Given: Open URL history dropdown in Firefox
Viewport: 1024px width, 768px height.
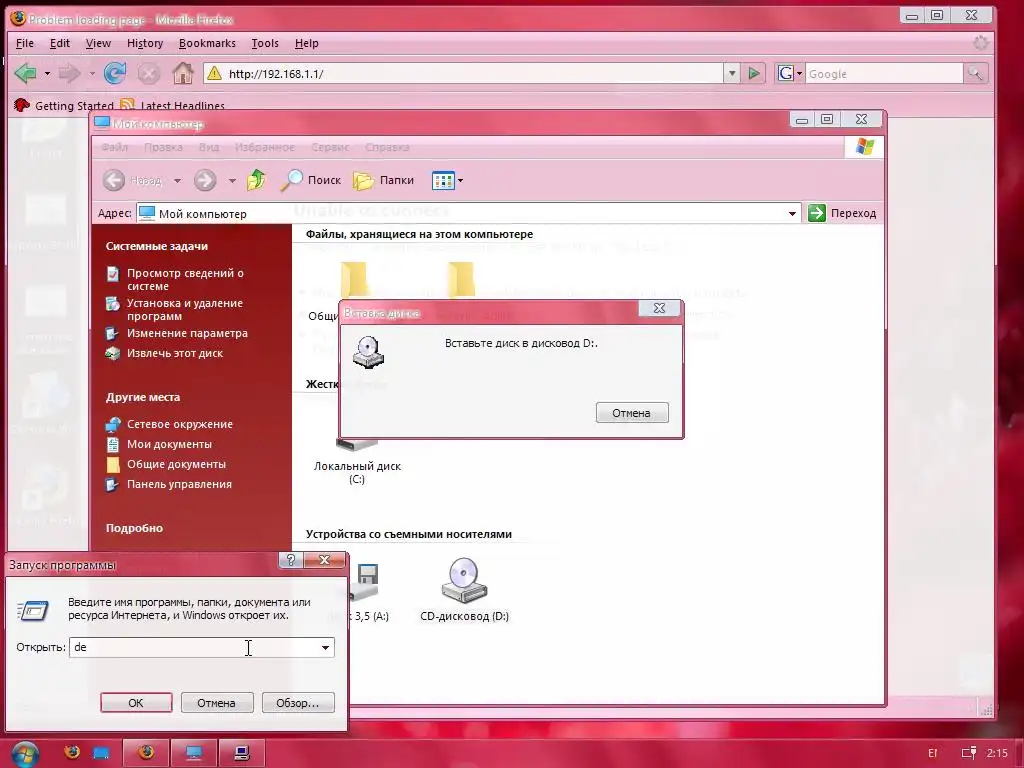Looking at the screenshot, I should point(731,73).
